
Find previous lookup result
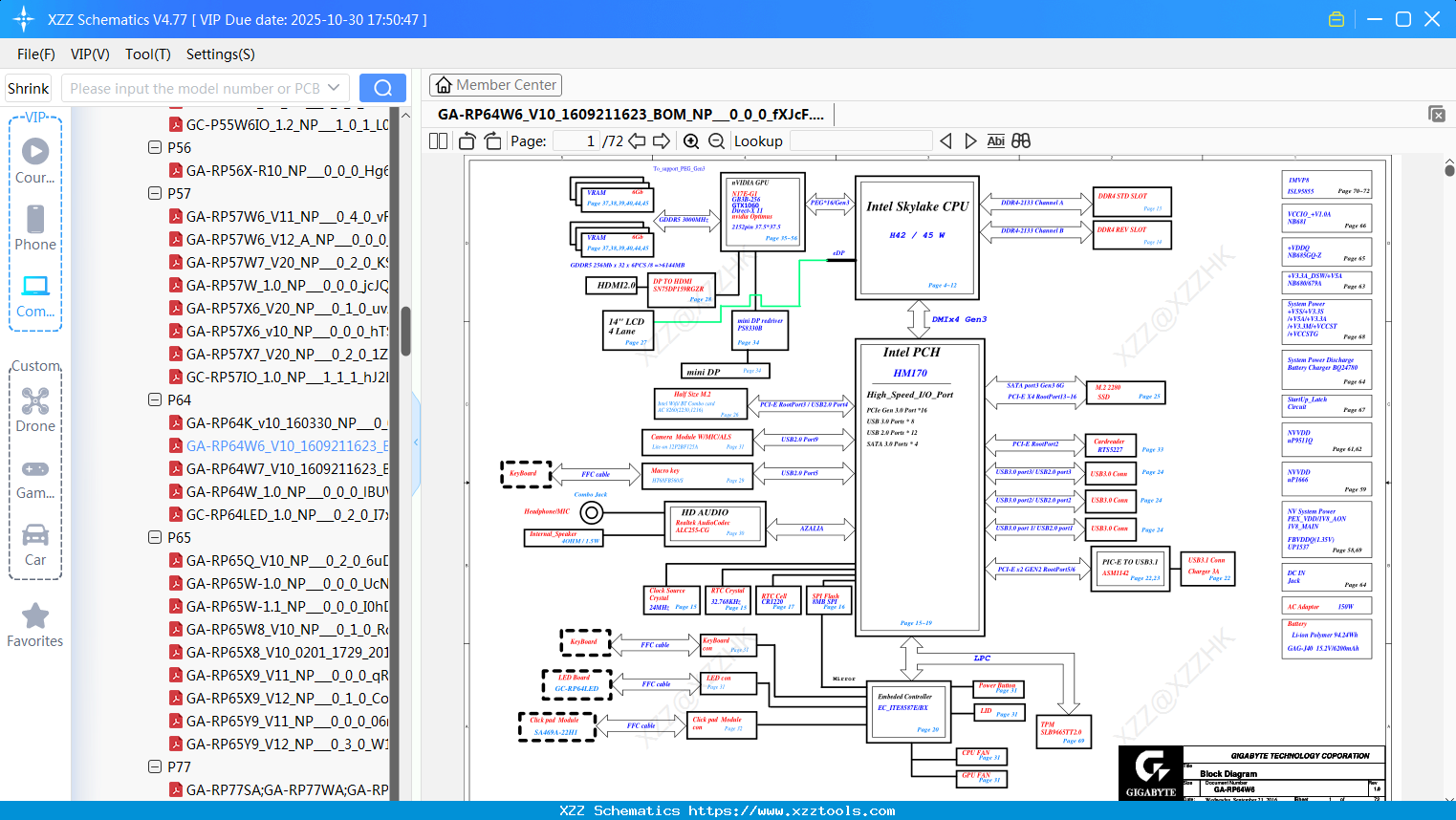(x=945, y=140)
